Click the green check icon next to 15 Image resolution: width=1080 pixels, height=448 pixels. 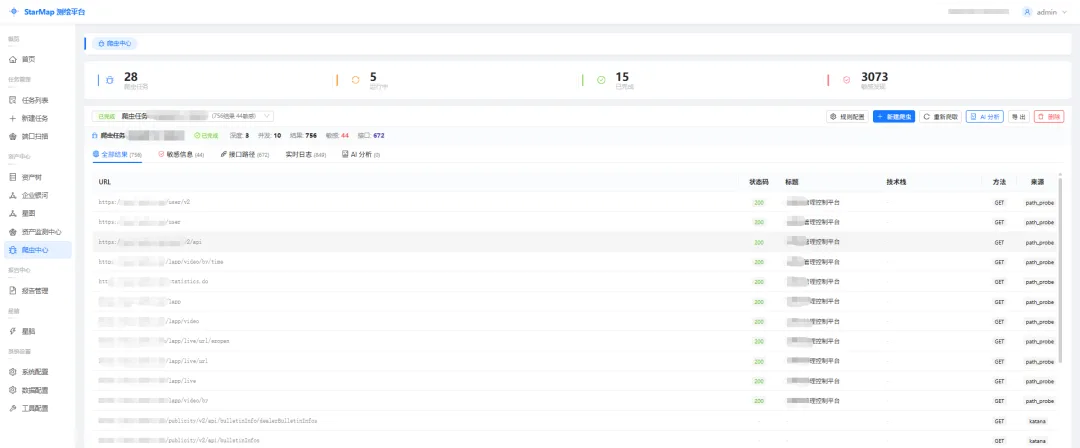click(601, 80)
